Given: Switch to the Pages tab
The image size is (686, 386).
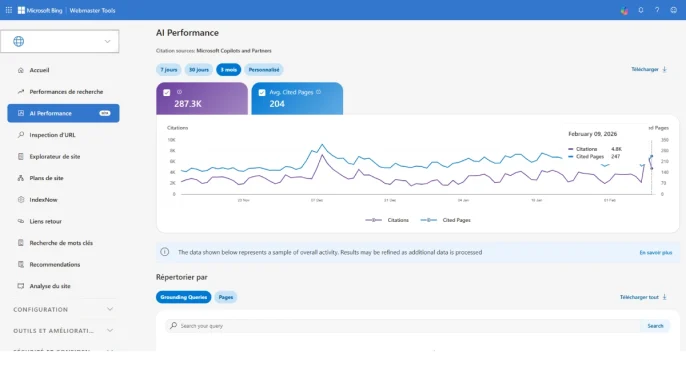Looking at the screenshot, I should (x=226, y=297).
